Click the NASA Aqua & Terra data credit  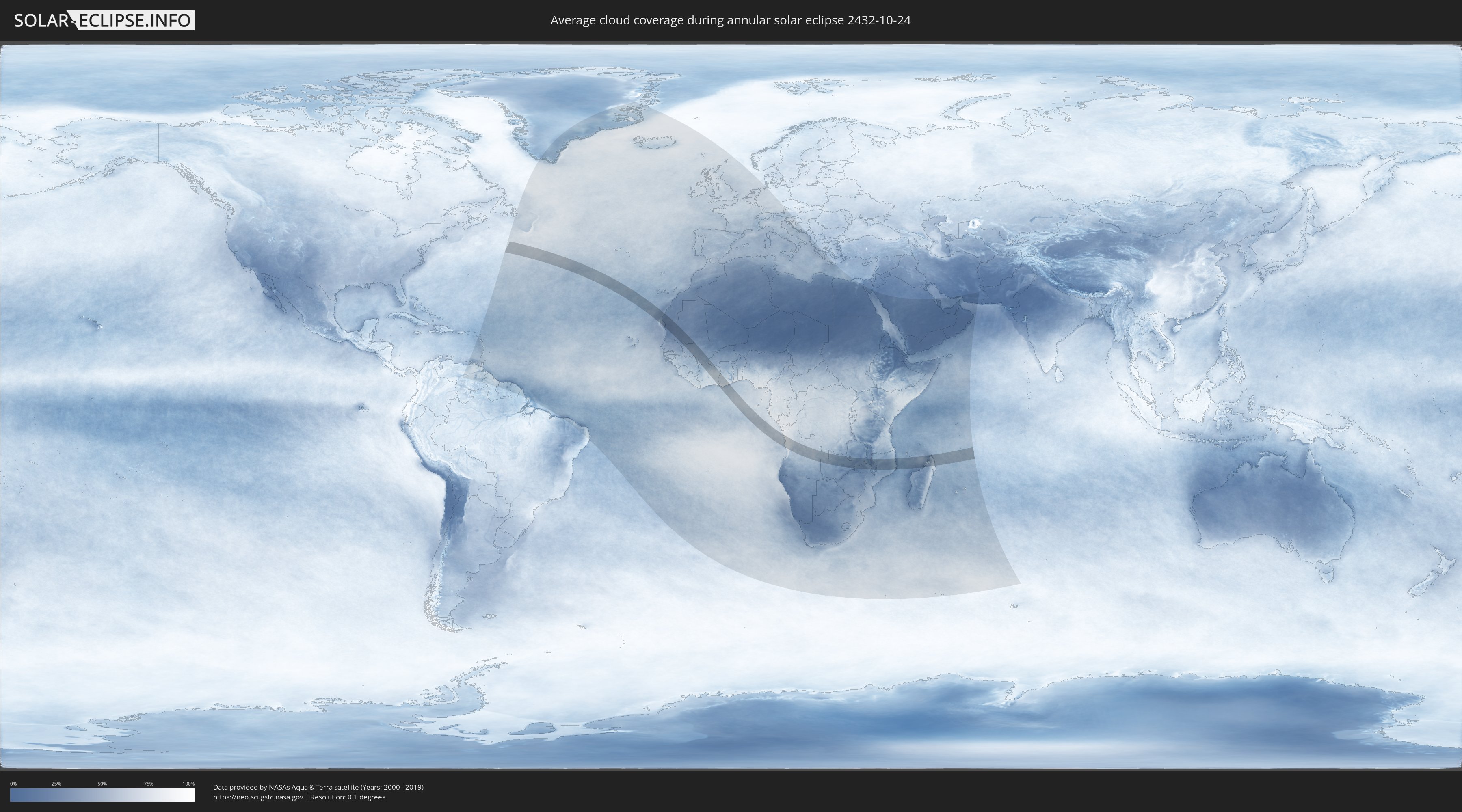click(x=318, y=787)
